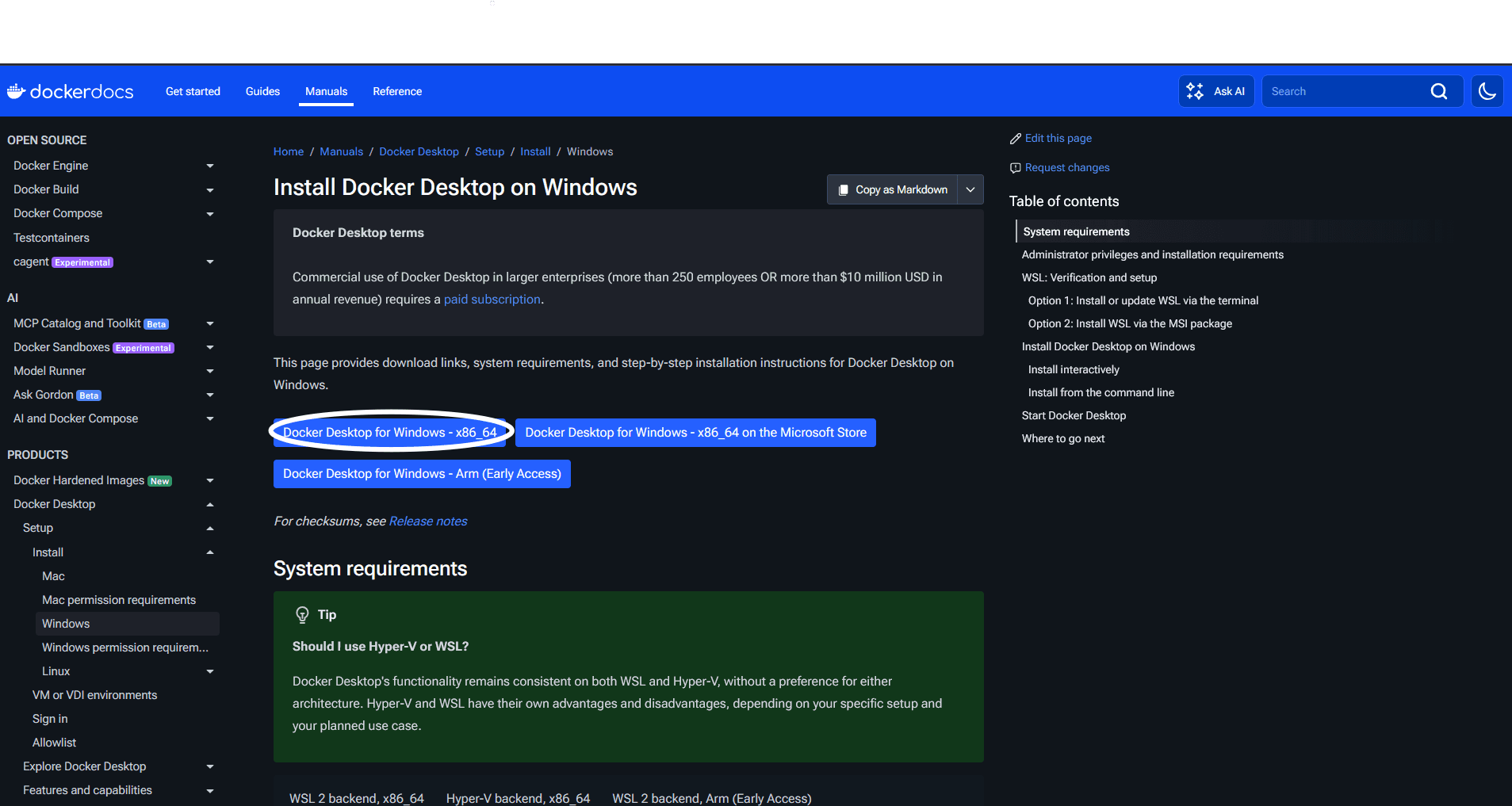Expand Docker Hardened Images section
This screenshot has width=1512, height=806.
210,480
